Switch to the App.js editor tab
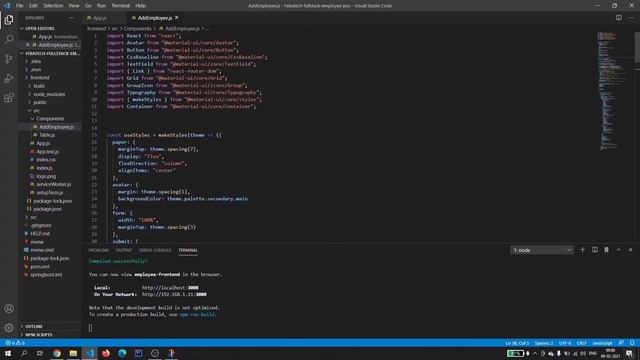 tap(100, 18)
